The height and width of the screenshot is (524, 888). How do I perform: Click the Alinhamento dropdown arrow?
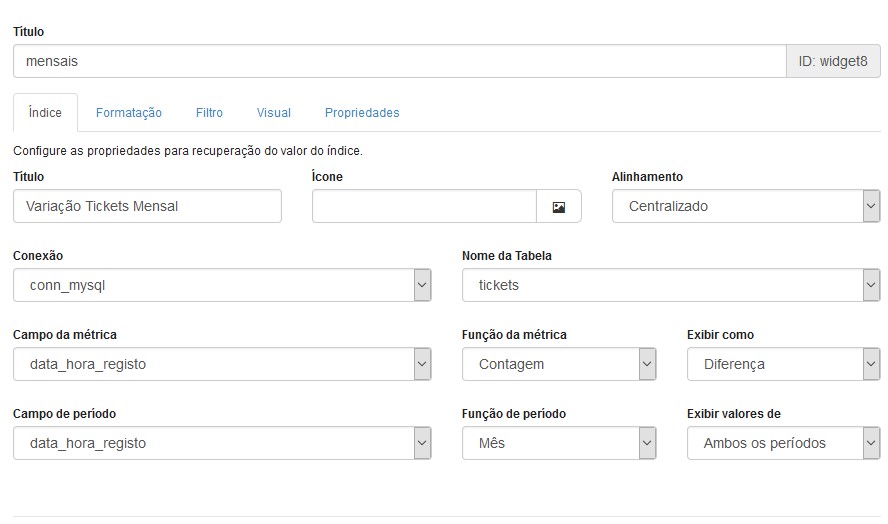coord(871,206)
